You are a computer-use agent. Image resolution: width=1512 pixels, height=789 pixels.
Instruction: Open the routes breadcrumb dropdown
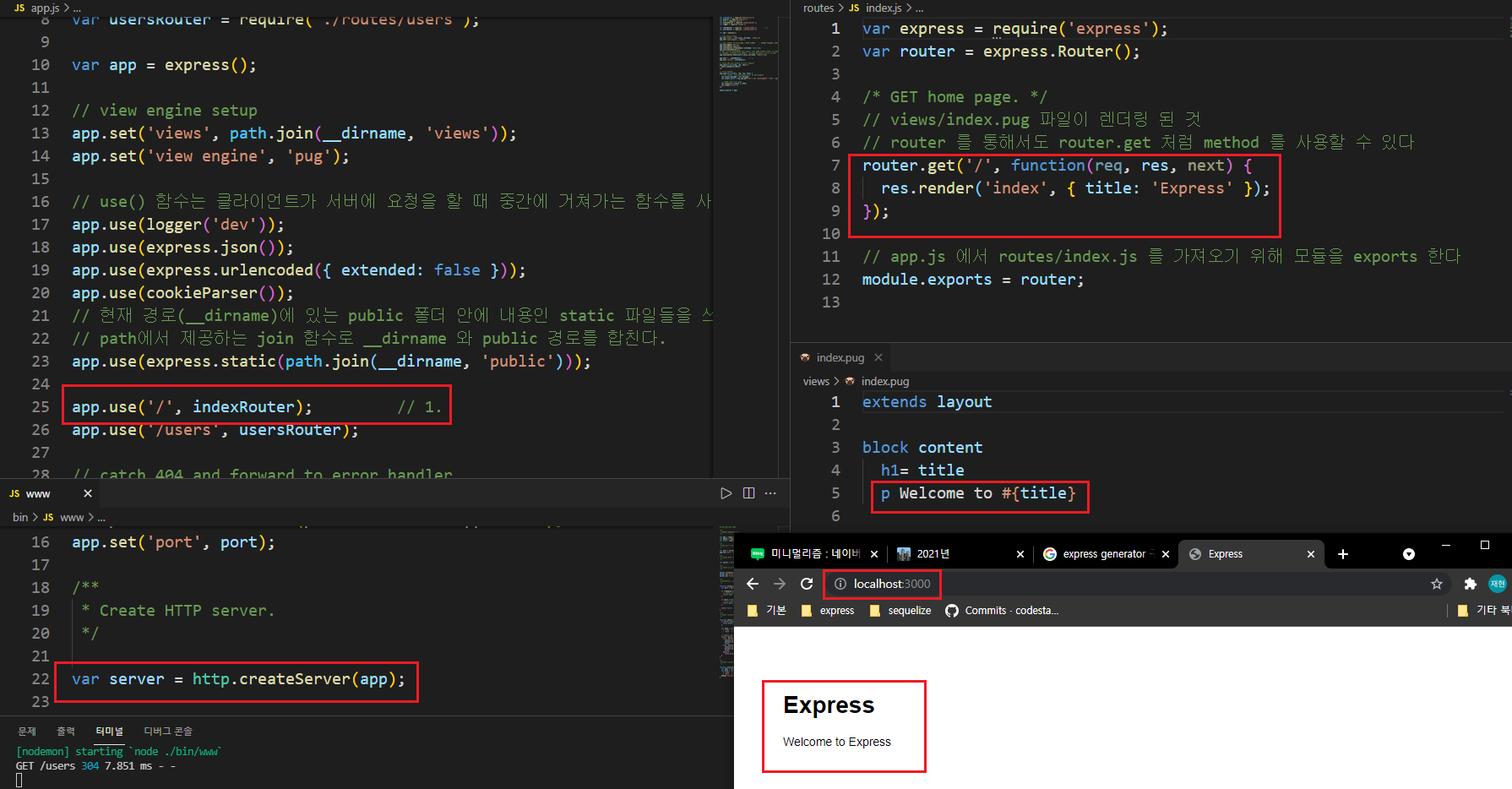[x=818, y=8]
